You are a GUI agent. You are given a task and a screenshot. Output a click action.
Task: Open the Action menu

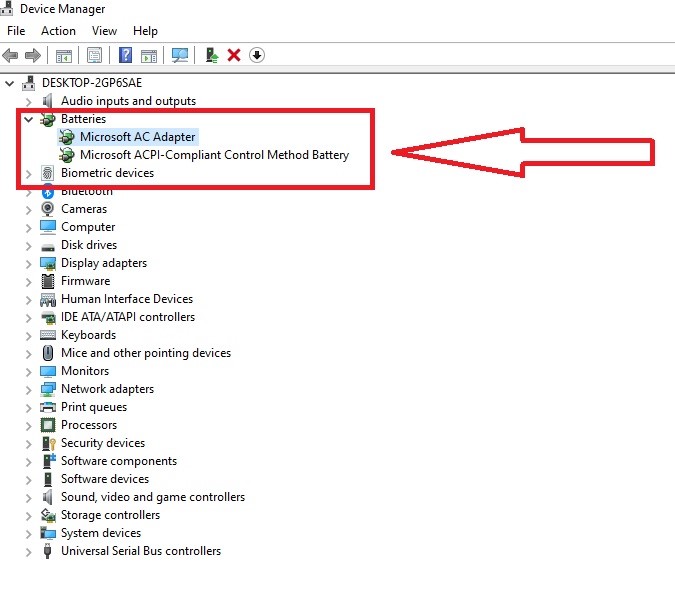click(x=59, y=31)
